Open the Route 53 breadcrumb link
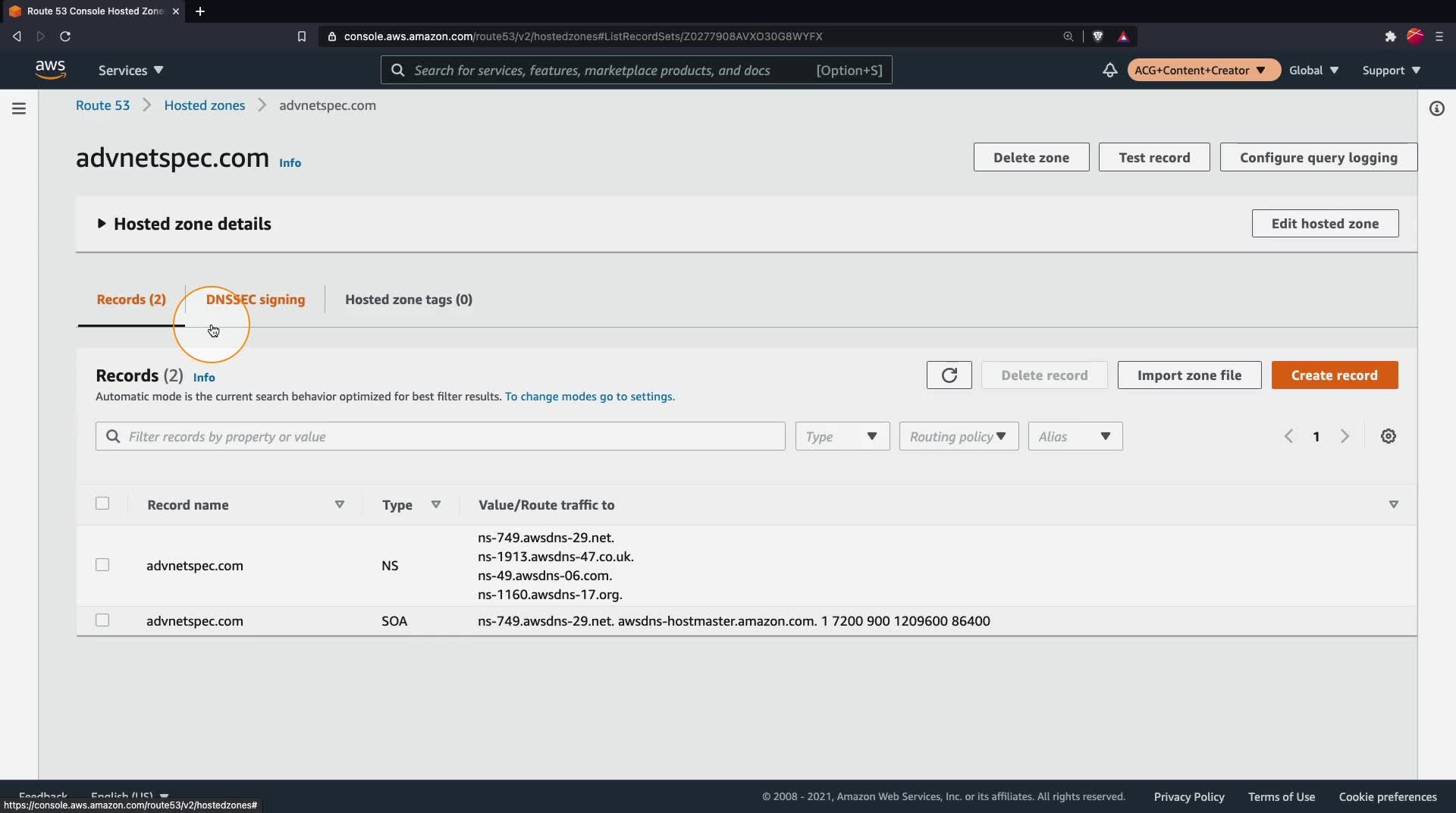The width and height of the screenshot is (1456, 813). pyautogui.click(x=102, y=105)
